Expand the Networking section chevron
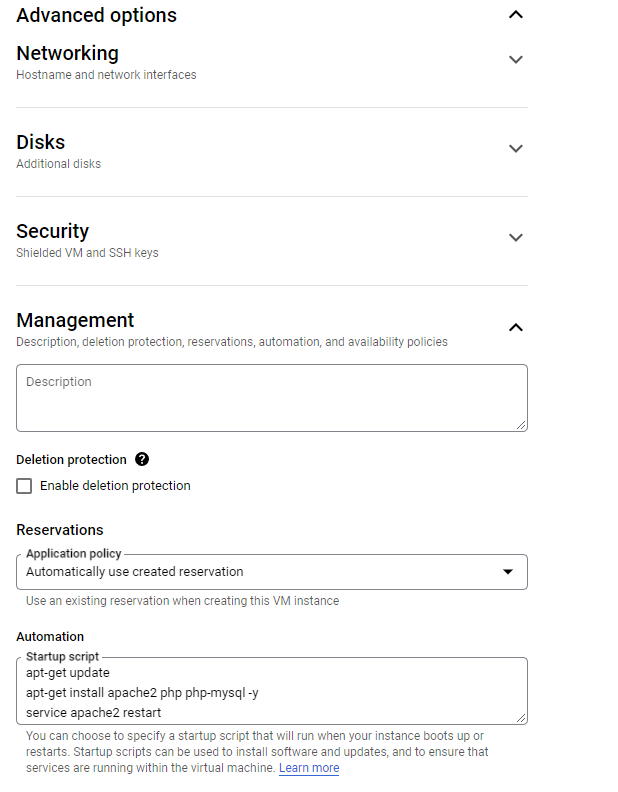618x792 pixels. (516, 60)
